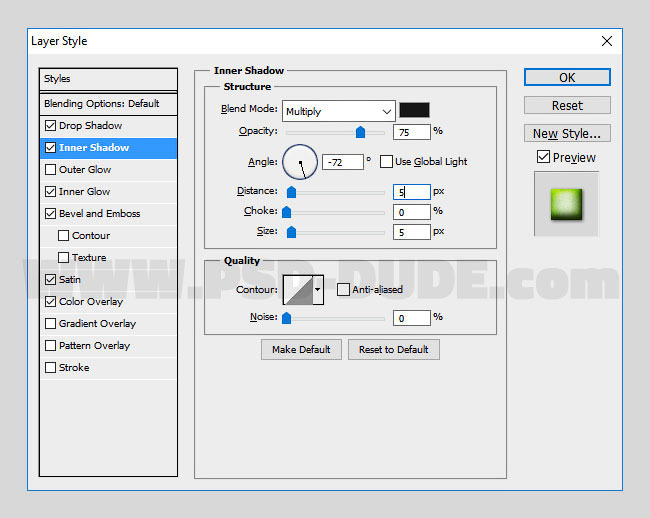Screen dimensions: 650x518
Task: Click the green style preview thumbnail
Action: tap(566, 204)
